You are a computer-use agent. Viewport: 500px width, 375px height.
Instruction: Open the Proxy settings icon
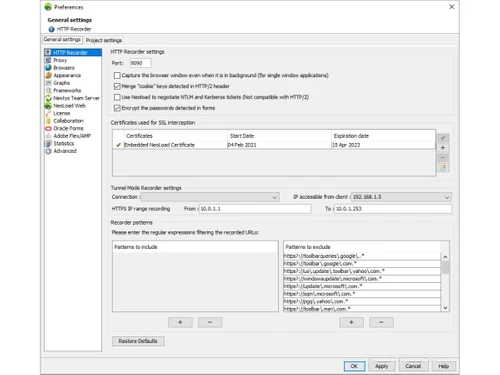point(48,60)
